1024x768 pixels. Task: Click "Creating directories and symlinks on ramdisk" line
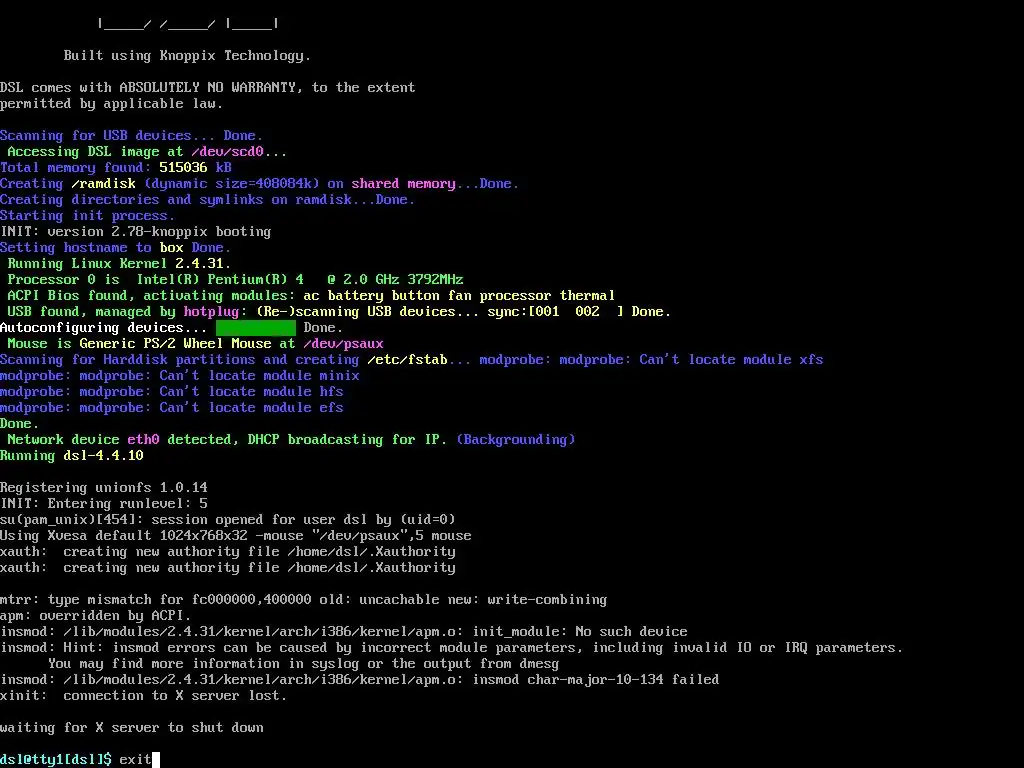(207, 199)
